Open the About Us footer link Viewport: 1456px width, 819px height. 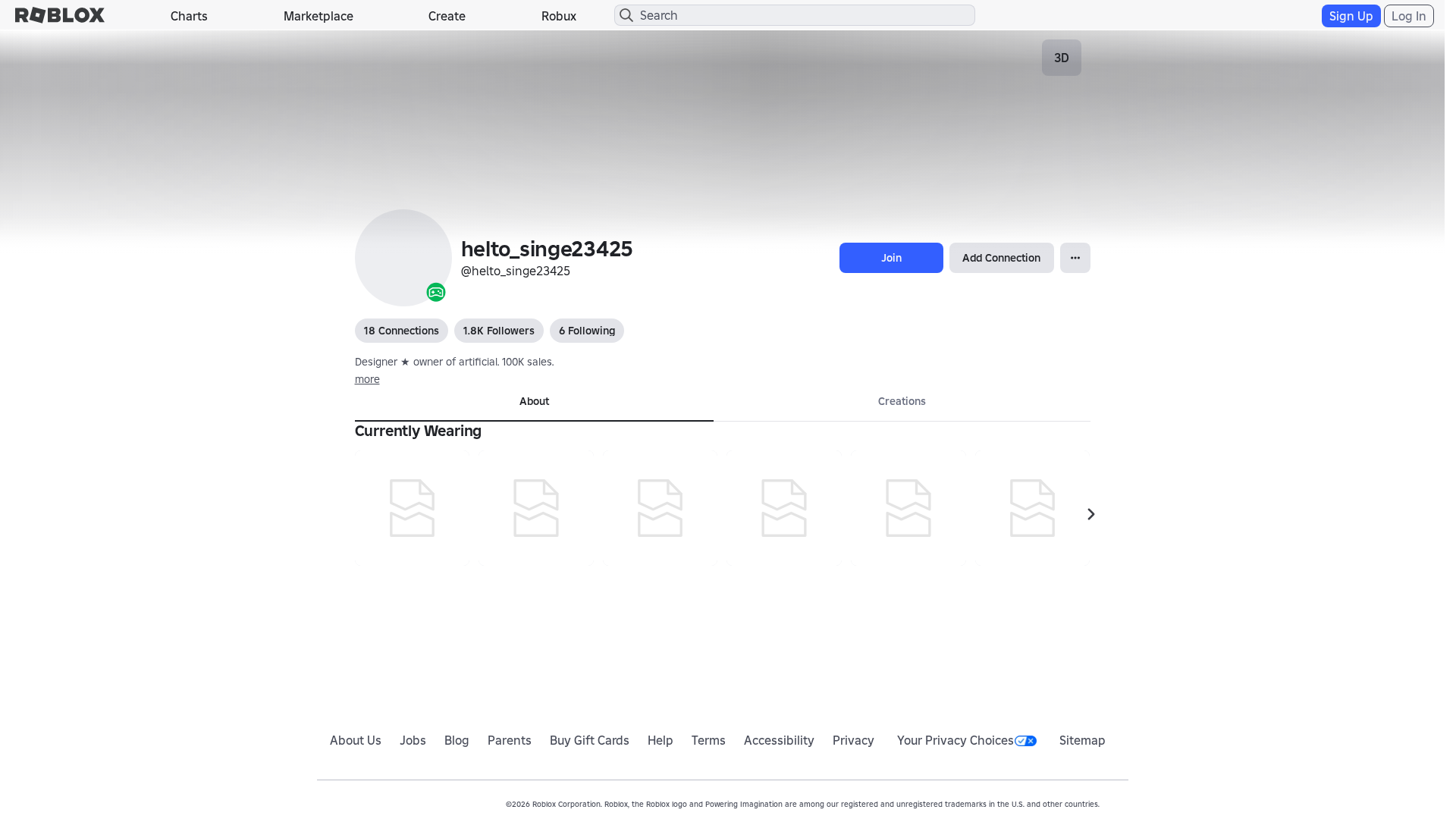tap(356, 740)
